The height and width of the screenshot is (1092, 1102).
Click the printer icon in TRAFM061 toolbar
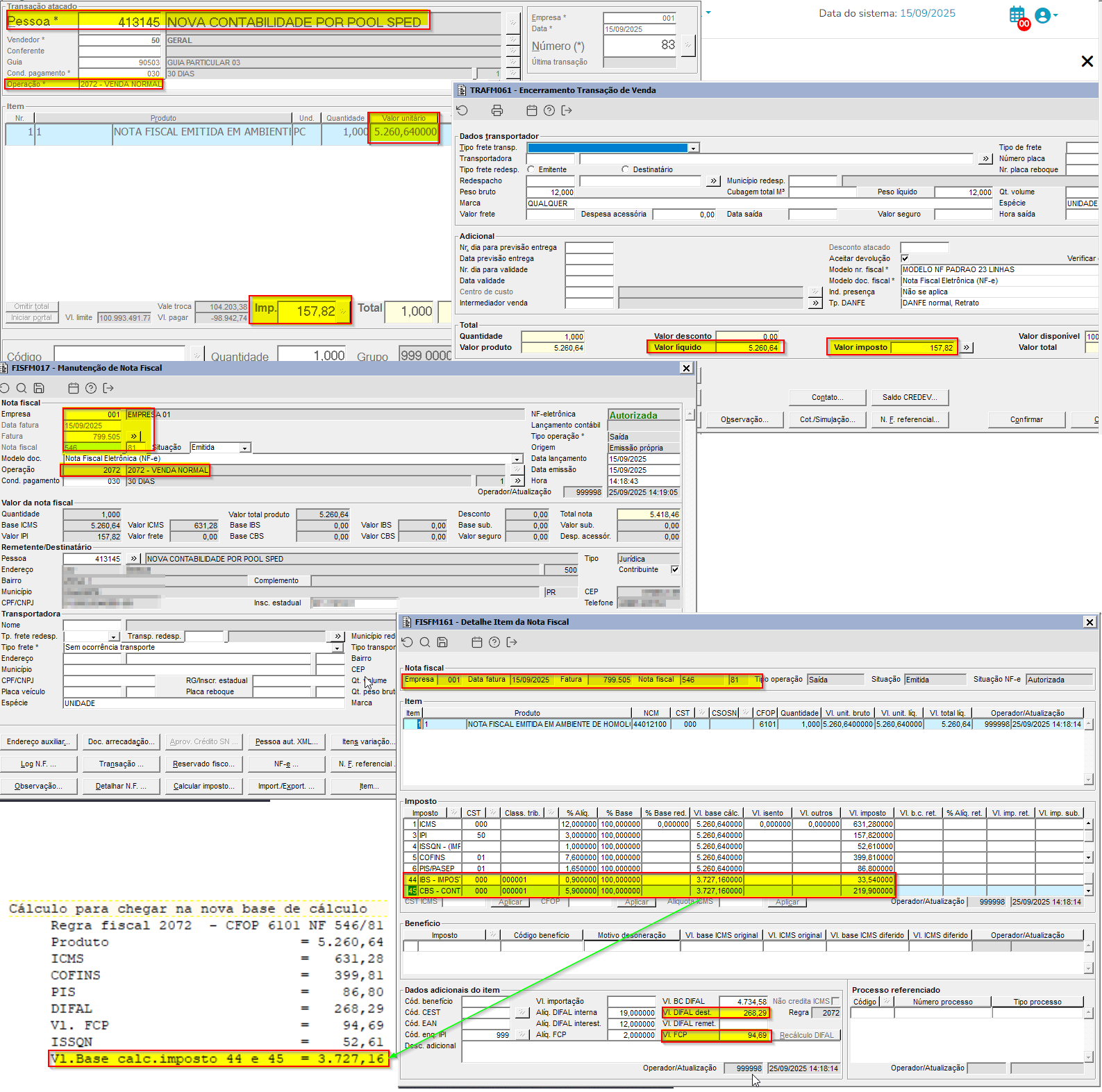(497, 110)
